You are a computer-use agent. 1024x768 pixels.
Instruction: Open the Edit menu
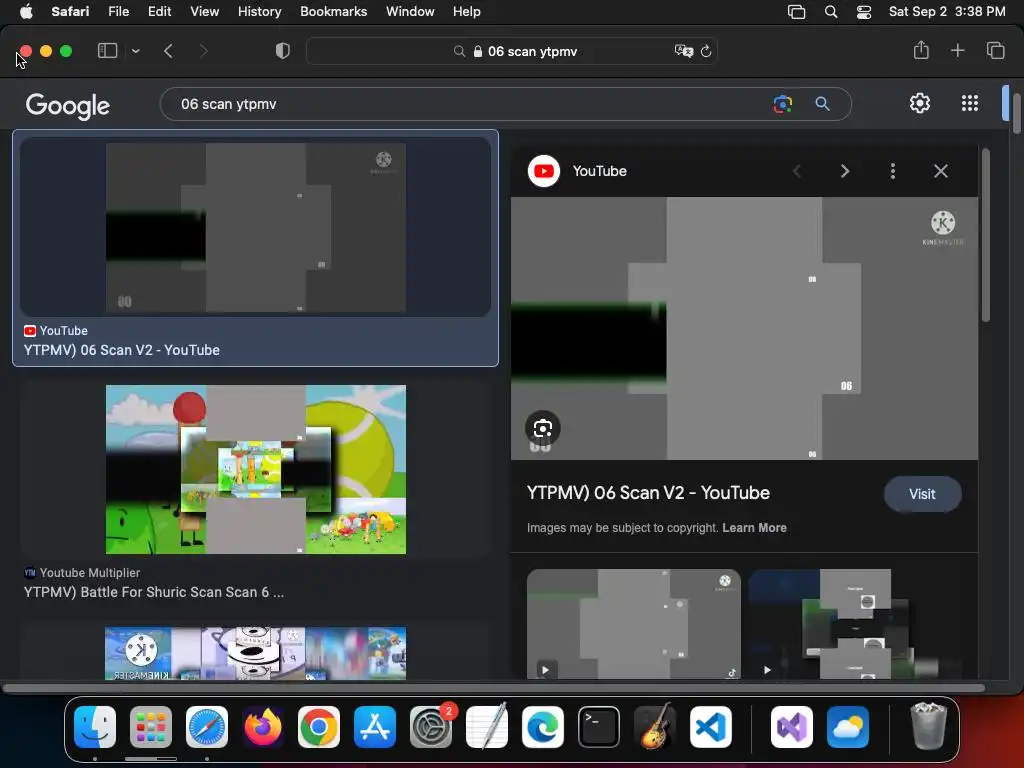[x=159, y=11]
